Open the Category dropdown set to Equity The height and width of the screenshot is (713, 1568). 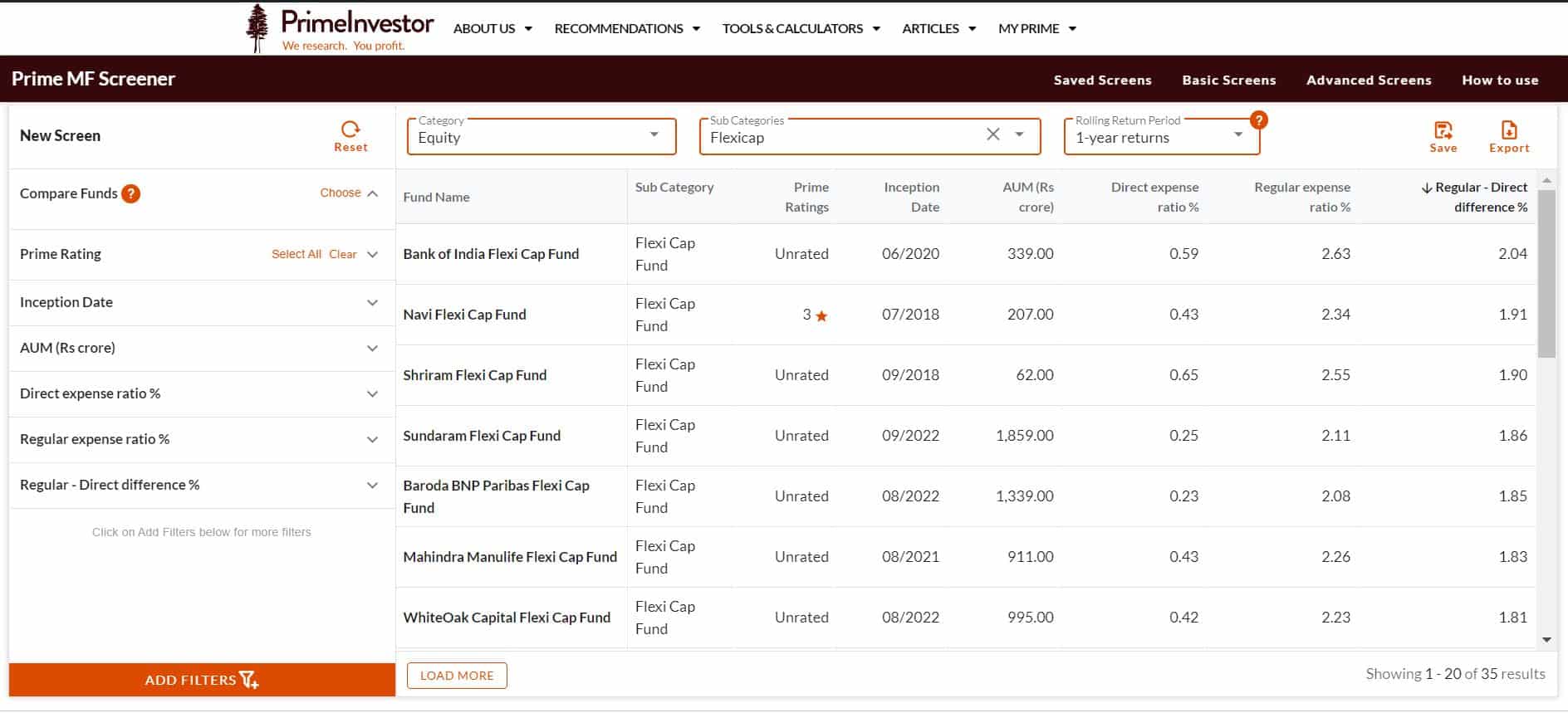pyautogui.click(x=541, y=136)
